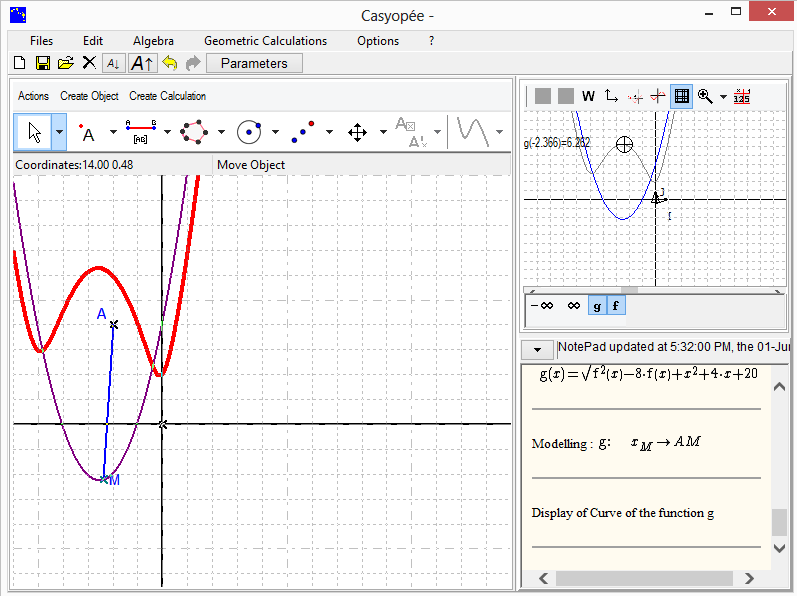
Task: Open the zoom options dropdown arrow
Action: point(723,97)
